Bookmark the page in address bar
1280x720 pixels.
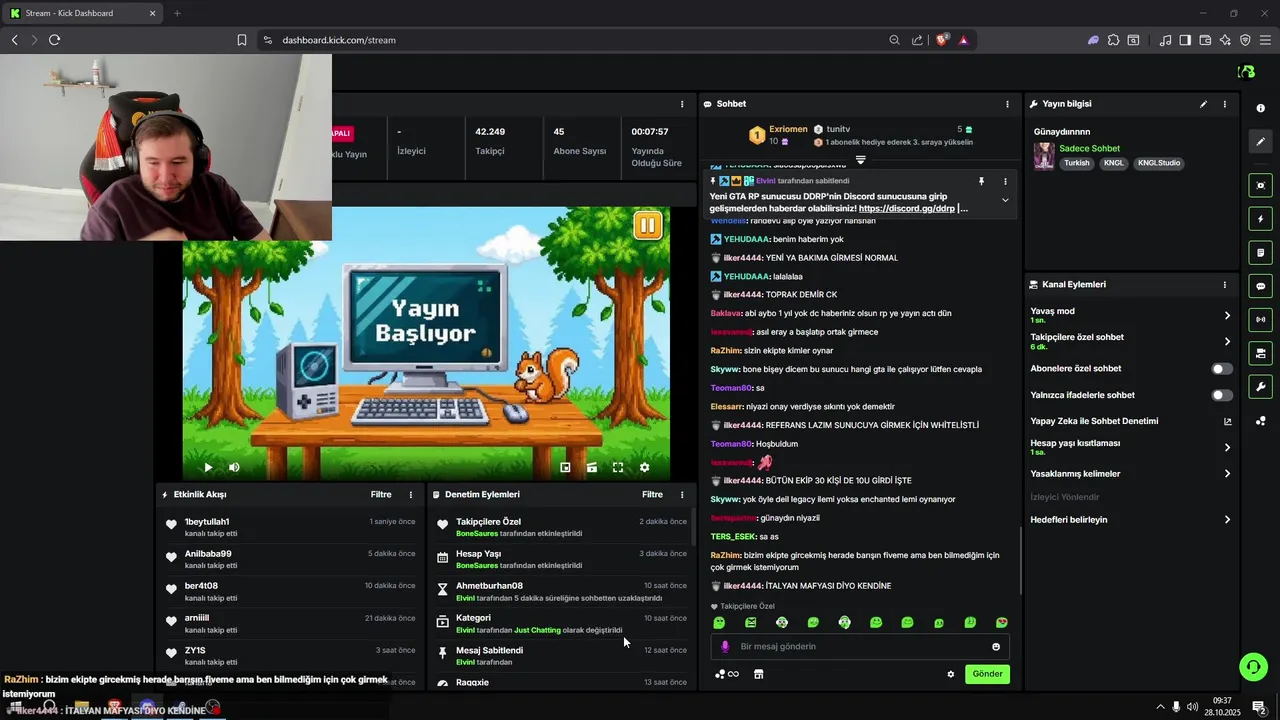point(242,40)
